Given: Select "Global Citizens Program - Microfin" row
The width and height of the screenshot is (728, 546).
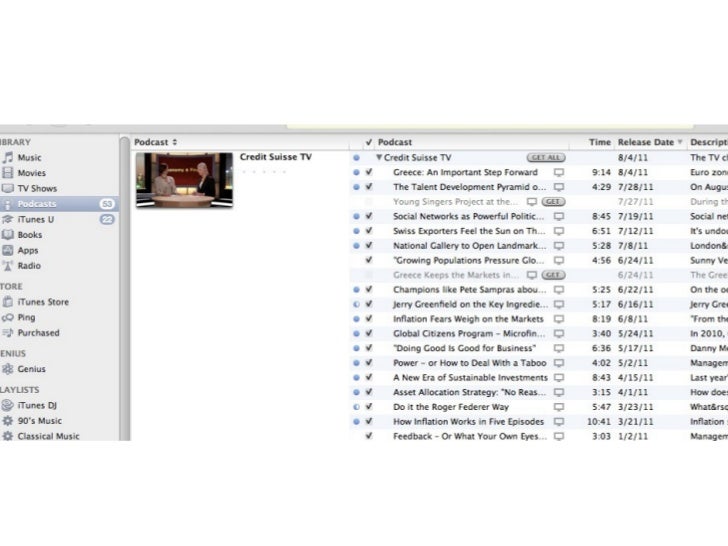Looking at the screenshot, I should tap(539, 334).
